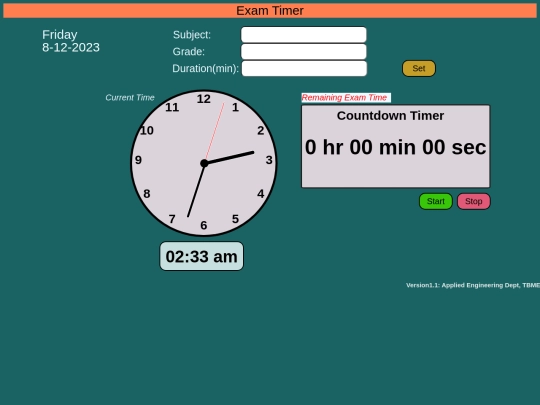
Task: Click the number 3 on the clock face
Action: pyautogui.click(x=269, y=160)
